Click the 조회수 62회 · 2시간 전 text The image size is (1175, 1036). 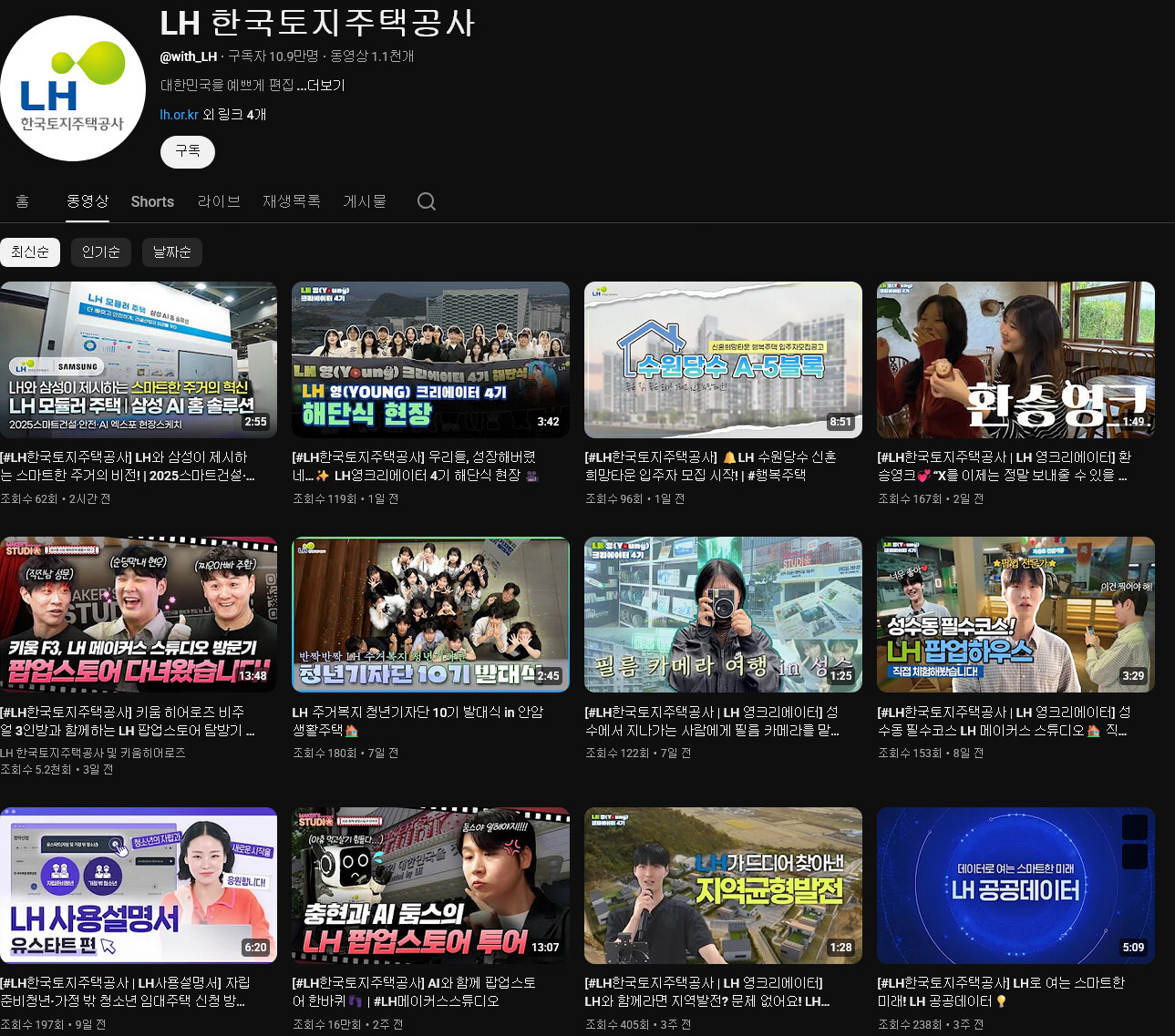tap(56, 499)
